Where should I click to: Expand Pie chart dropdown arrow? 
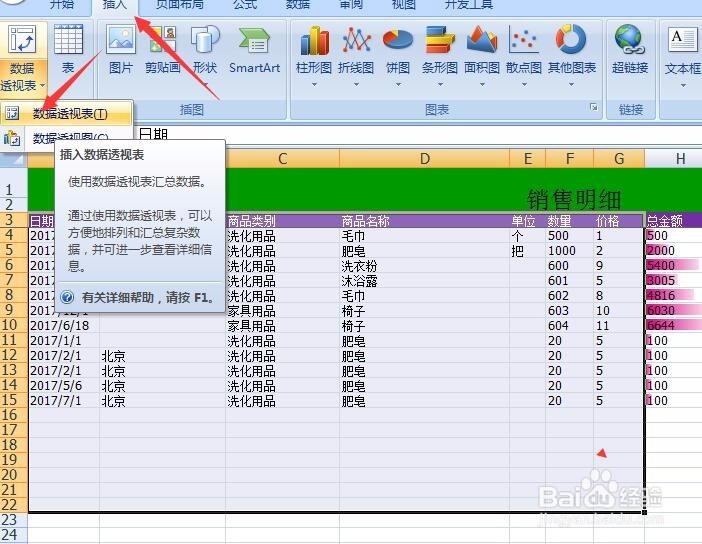point(398,85)
